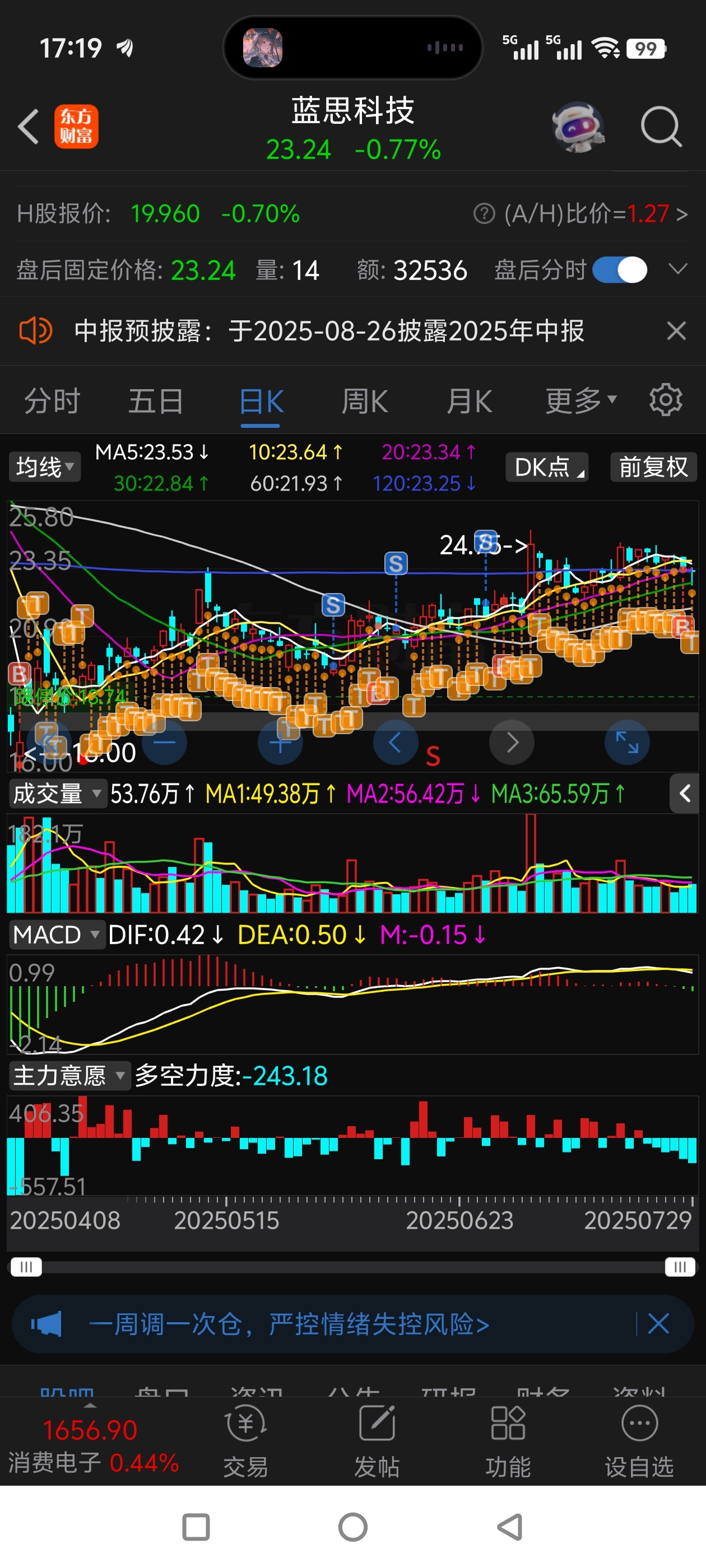Viewport: 706px width, 1568px height.
Task: Tap 中报预披露 announcement text
Action: click(329, 330)
